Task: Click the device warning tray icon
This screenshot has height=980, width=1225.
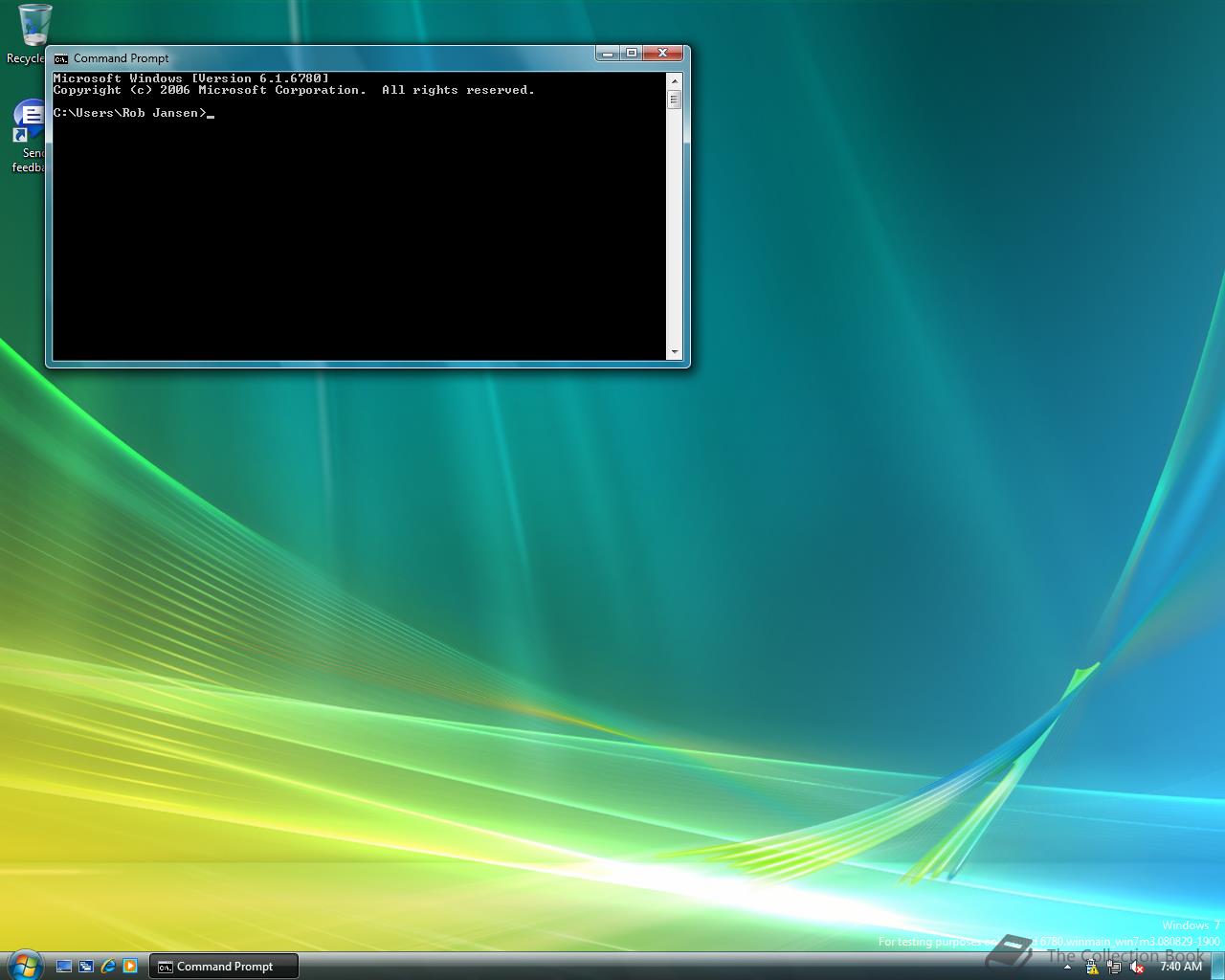Action: [x=1092, y=967]
